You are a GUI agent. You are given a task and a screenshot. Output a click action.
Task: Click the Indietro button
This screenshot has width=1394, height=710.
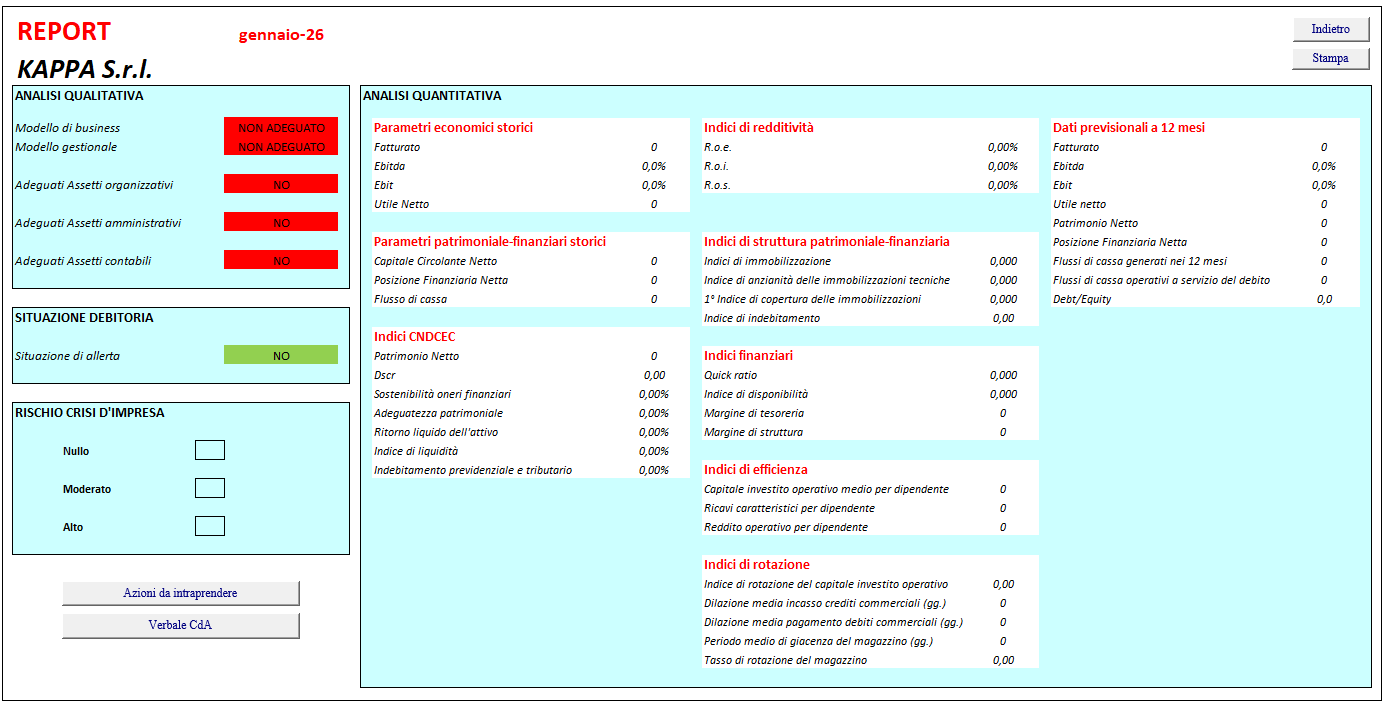click(1330, 29)
